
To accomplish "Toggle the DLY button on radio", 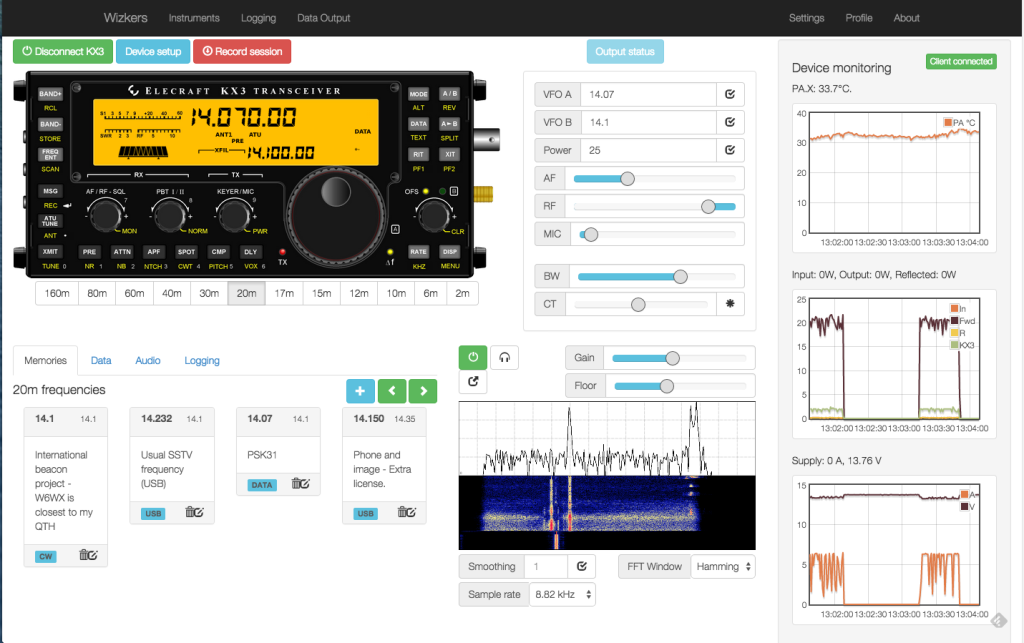I will (251, 251).
